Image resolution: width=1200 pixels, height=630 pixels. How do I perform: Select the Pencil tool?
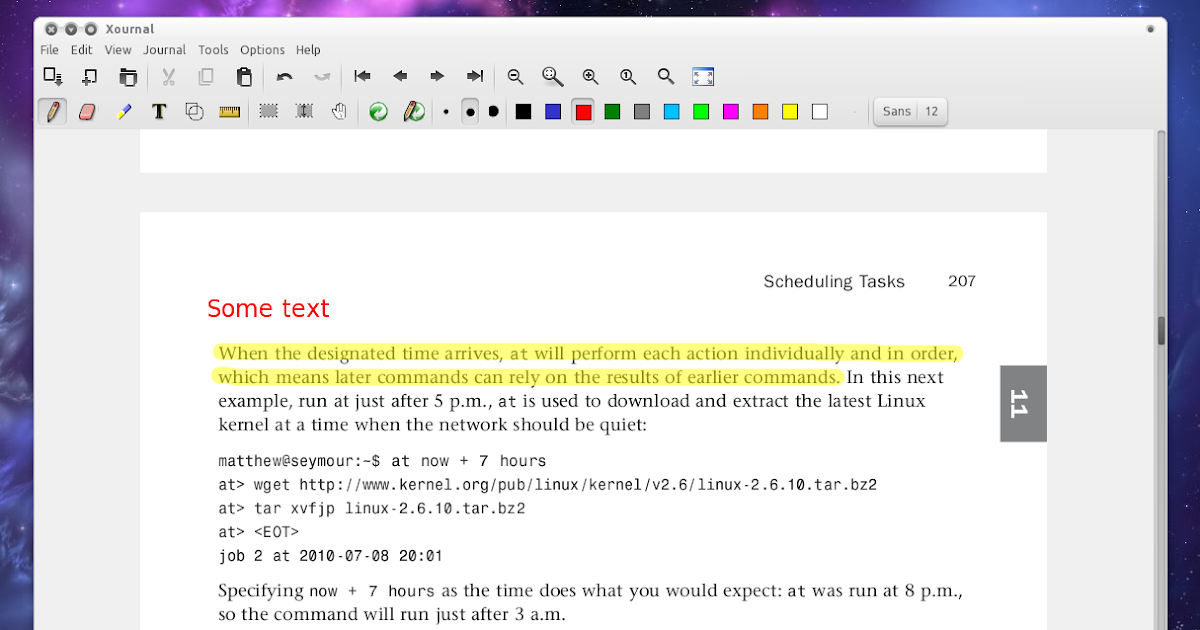coord(53,111)
